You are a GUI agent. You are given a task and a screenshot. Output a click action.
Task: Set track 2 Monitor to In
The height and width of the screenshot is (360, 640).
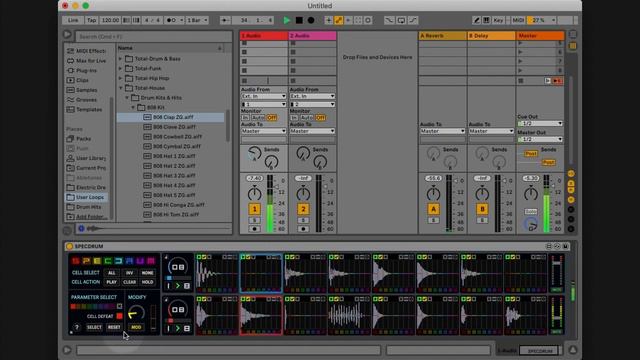point(294,118)
